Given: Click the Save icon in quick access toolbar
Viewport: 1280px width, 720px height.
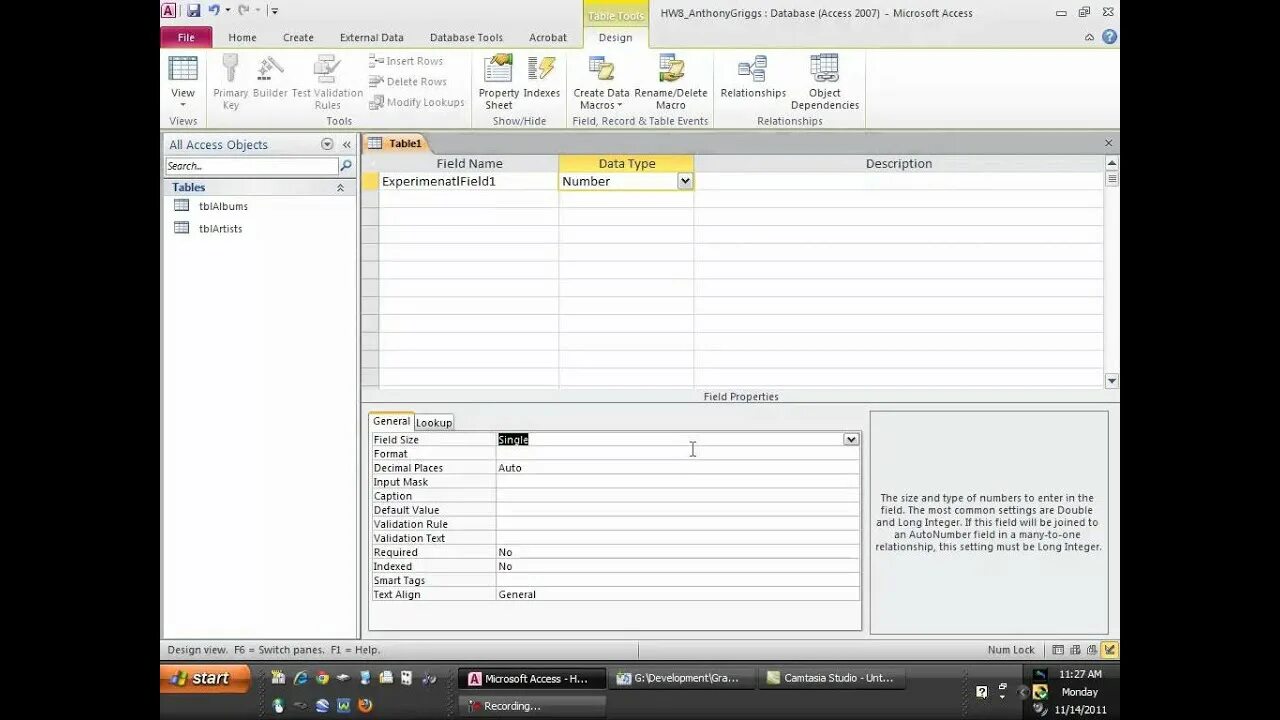Looking at the screenshot, I should coord(193,11).
